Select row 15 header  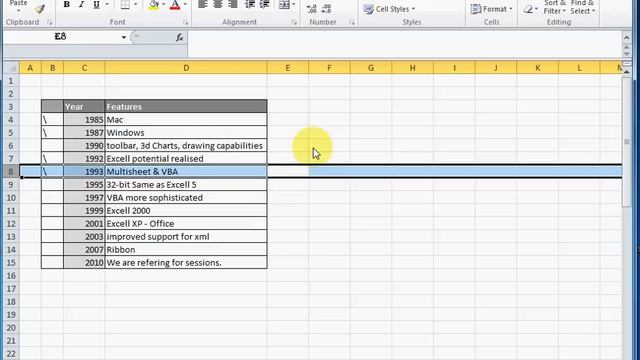click(11, 262)
